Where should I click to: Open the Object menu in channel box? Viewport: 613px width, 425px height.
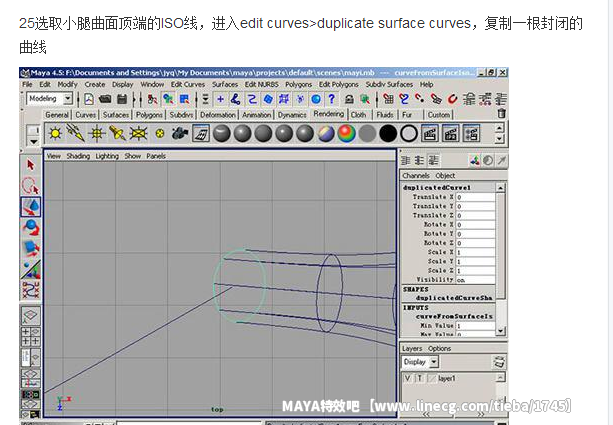(445, 176)
